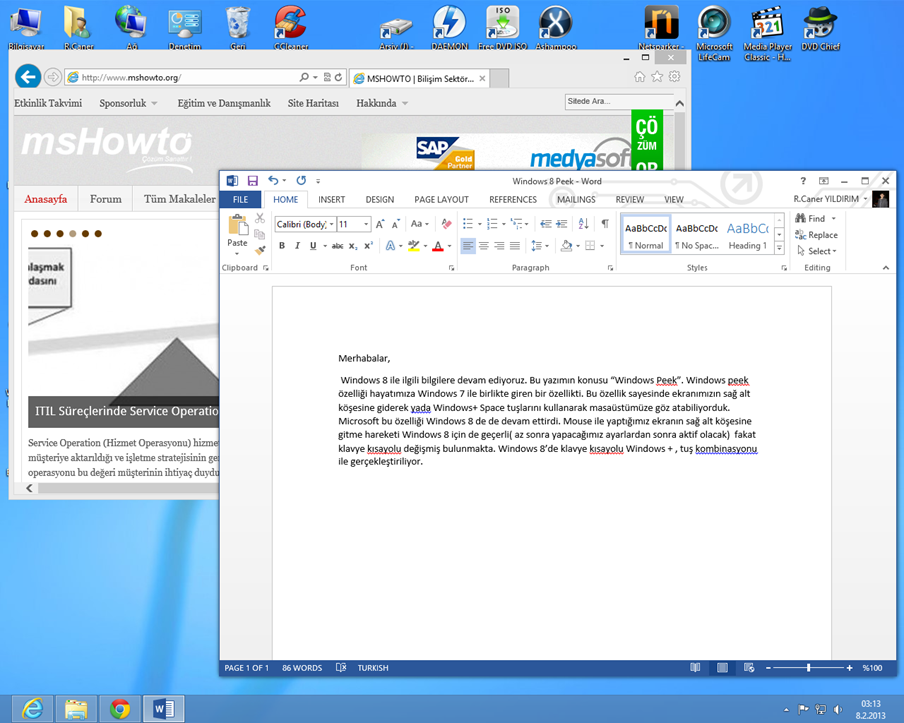Increase font size with the Grow Font icon

pyautogui.click(x=380, y=224)
